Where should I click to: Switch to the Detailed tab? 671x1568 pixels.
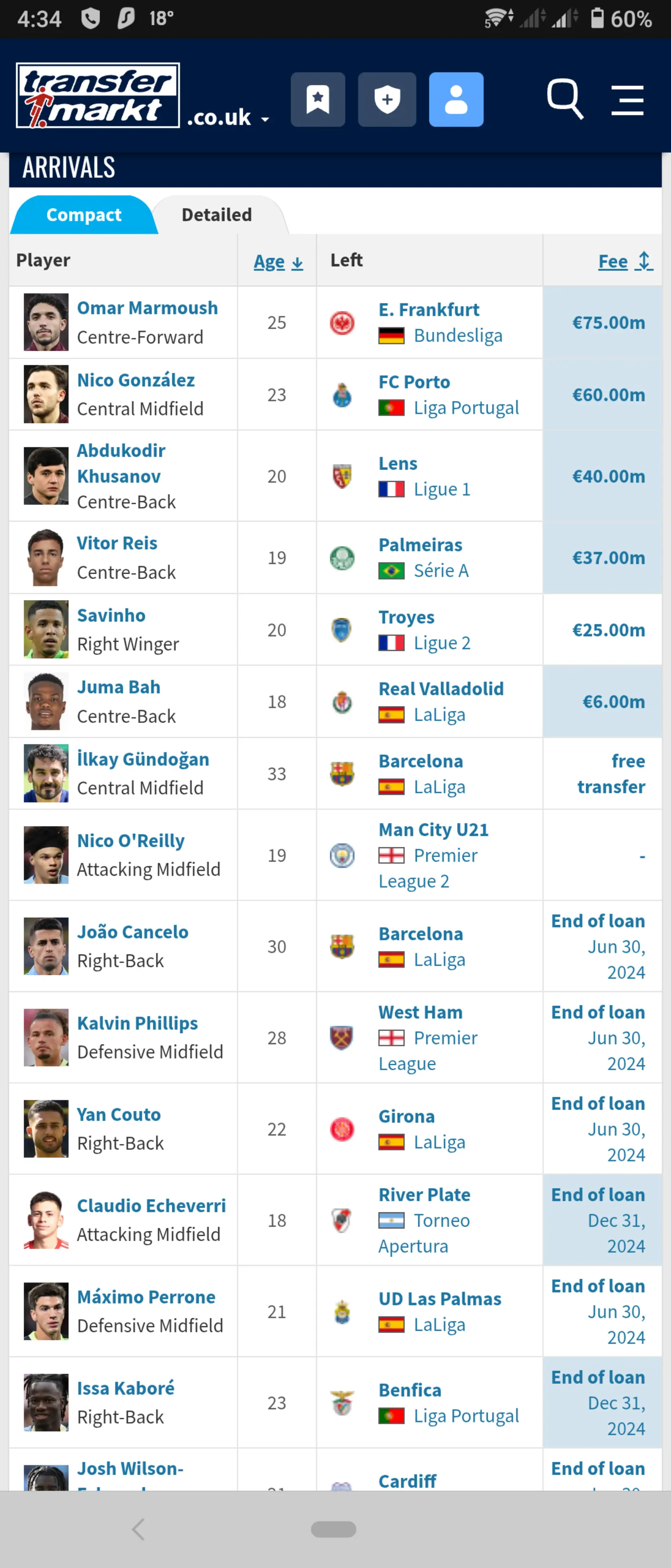coord(217,215)
